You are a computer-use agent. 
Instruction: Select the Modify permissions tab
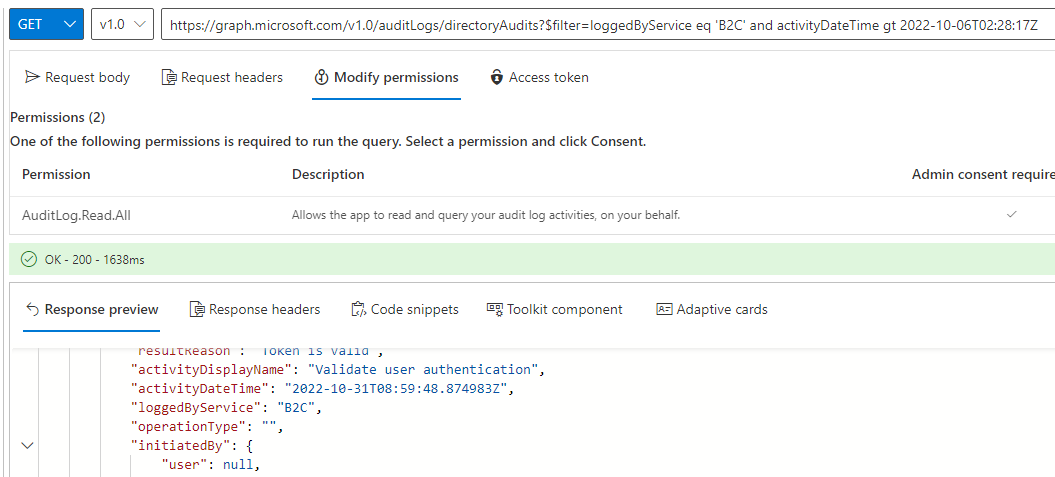pyautogui.click(x=386, y=77)
